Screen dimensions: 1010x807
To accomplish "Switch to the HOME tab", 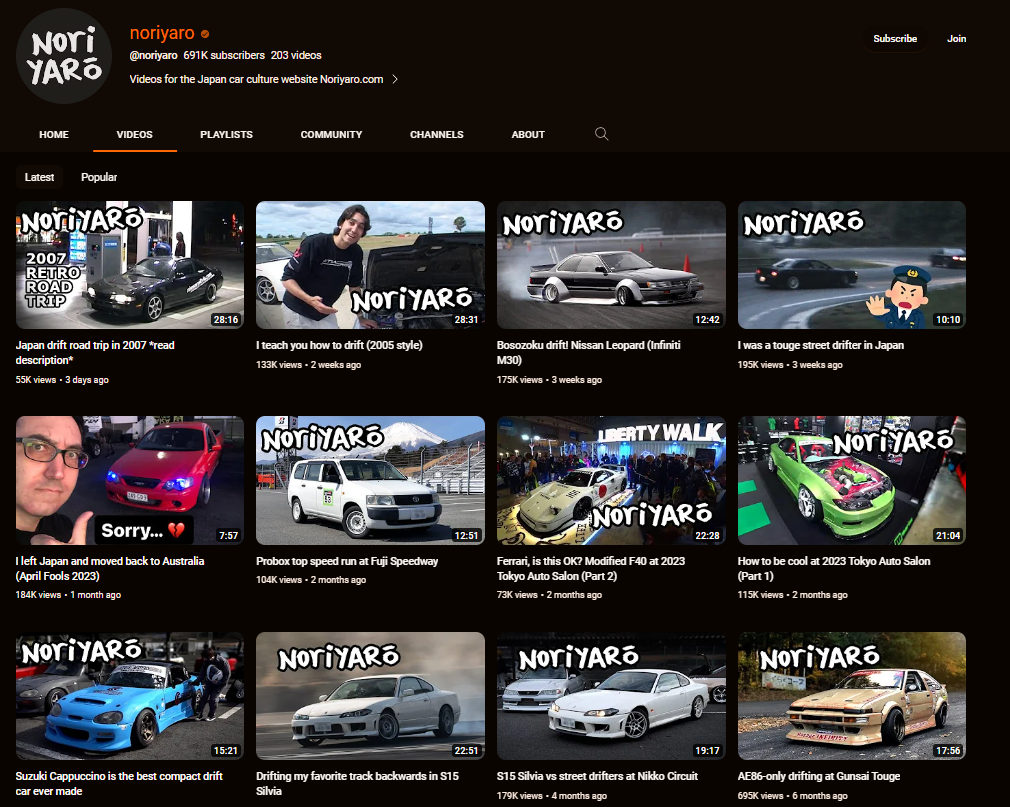I will coord(53,135).
